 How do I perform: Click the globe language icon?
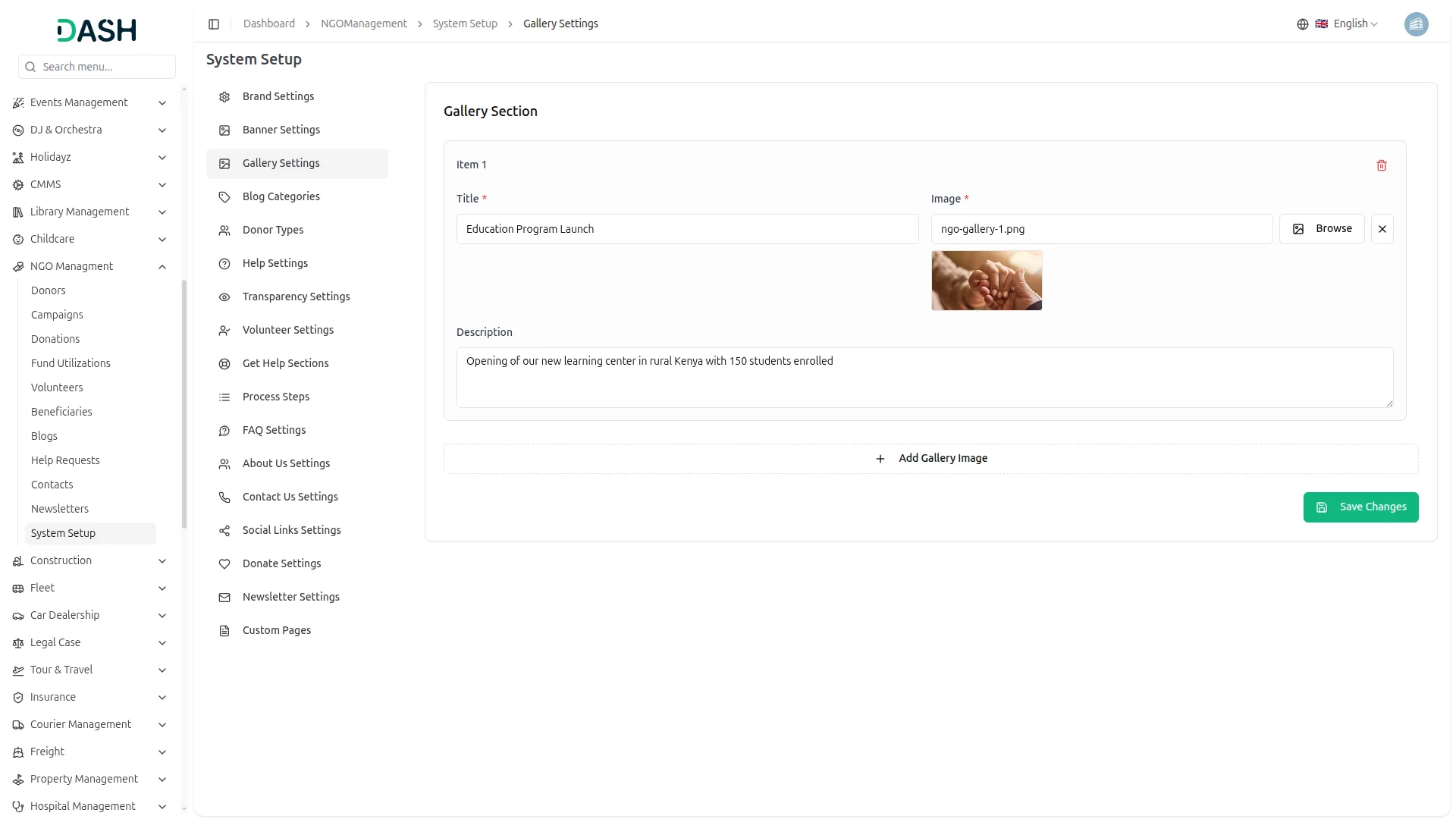pyautogui.click(x=1302, y=24)
